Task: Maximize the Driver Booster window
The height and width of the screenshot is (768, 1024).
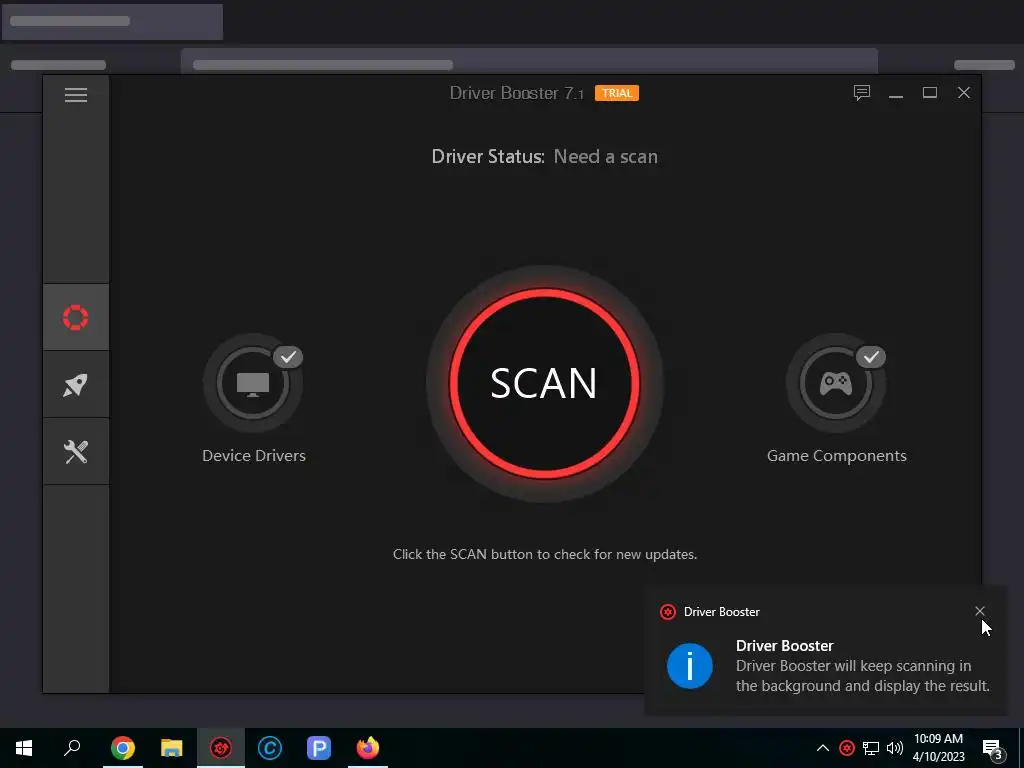Action: (930, 93)
